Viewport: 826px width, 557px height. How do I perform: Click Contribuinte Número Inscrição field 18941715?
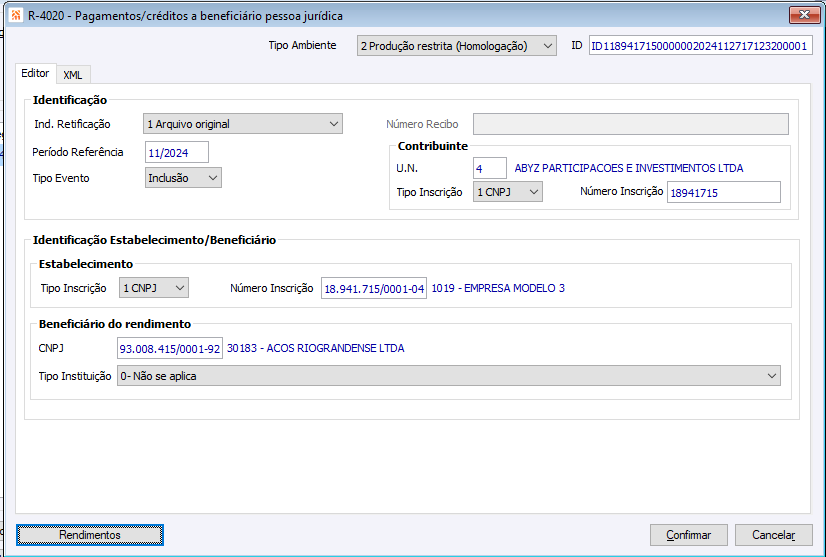point(724,192)
